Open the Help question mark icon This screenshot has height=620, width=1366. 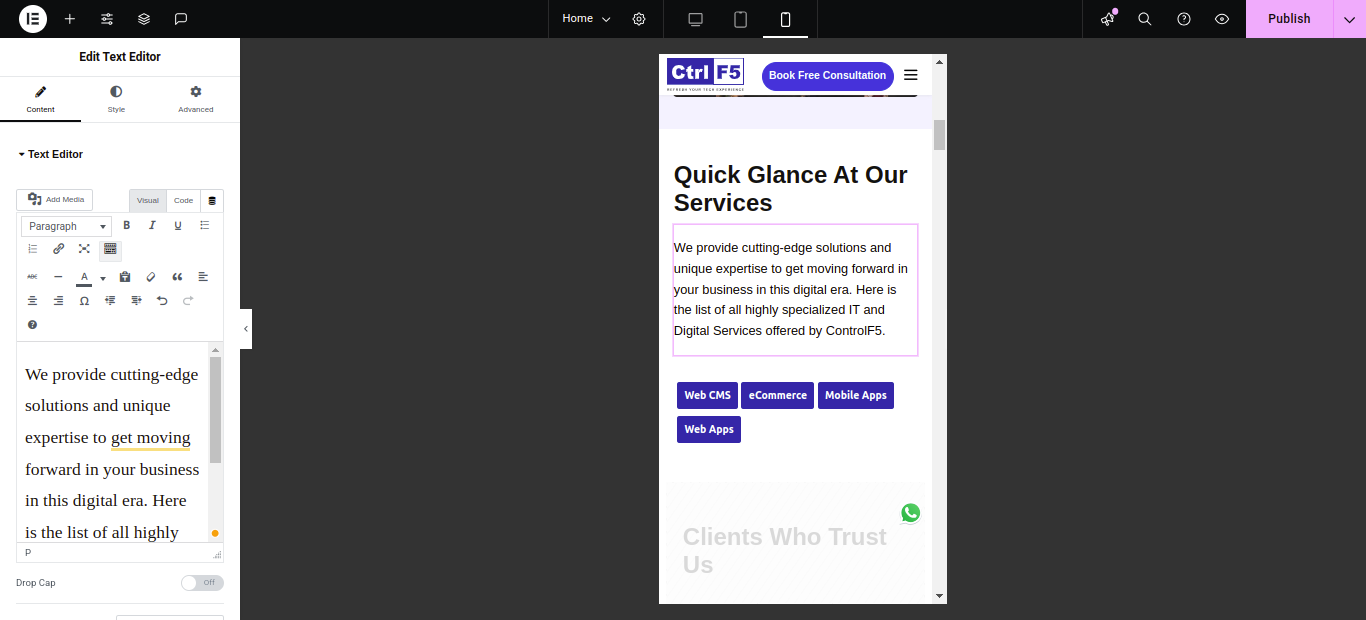click(1184, 19)
